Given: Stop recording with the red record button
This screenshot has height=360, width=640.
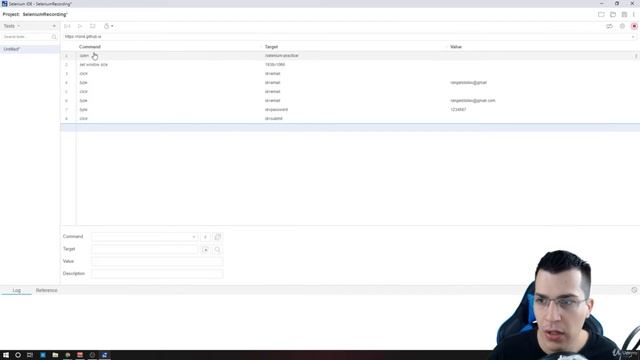Looking at the screenshot, I should (634, 26).
